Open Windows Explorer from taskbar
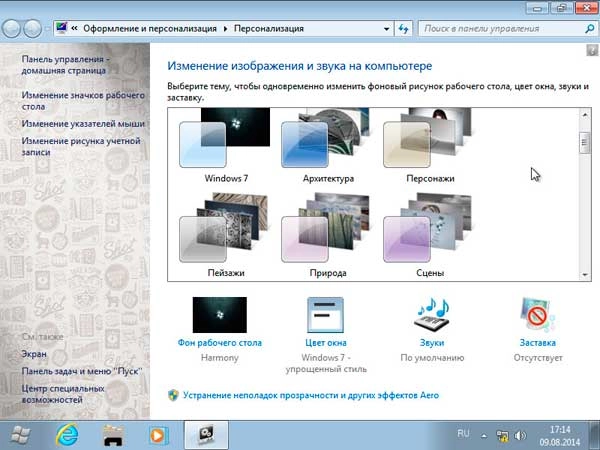The height and width of the screenshot is (450, 600). pos(114,435)
